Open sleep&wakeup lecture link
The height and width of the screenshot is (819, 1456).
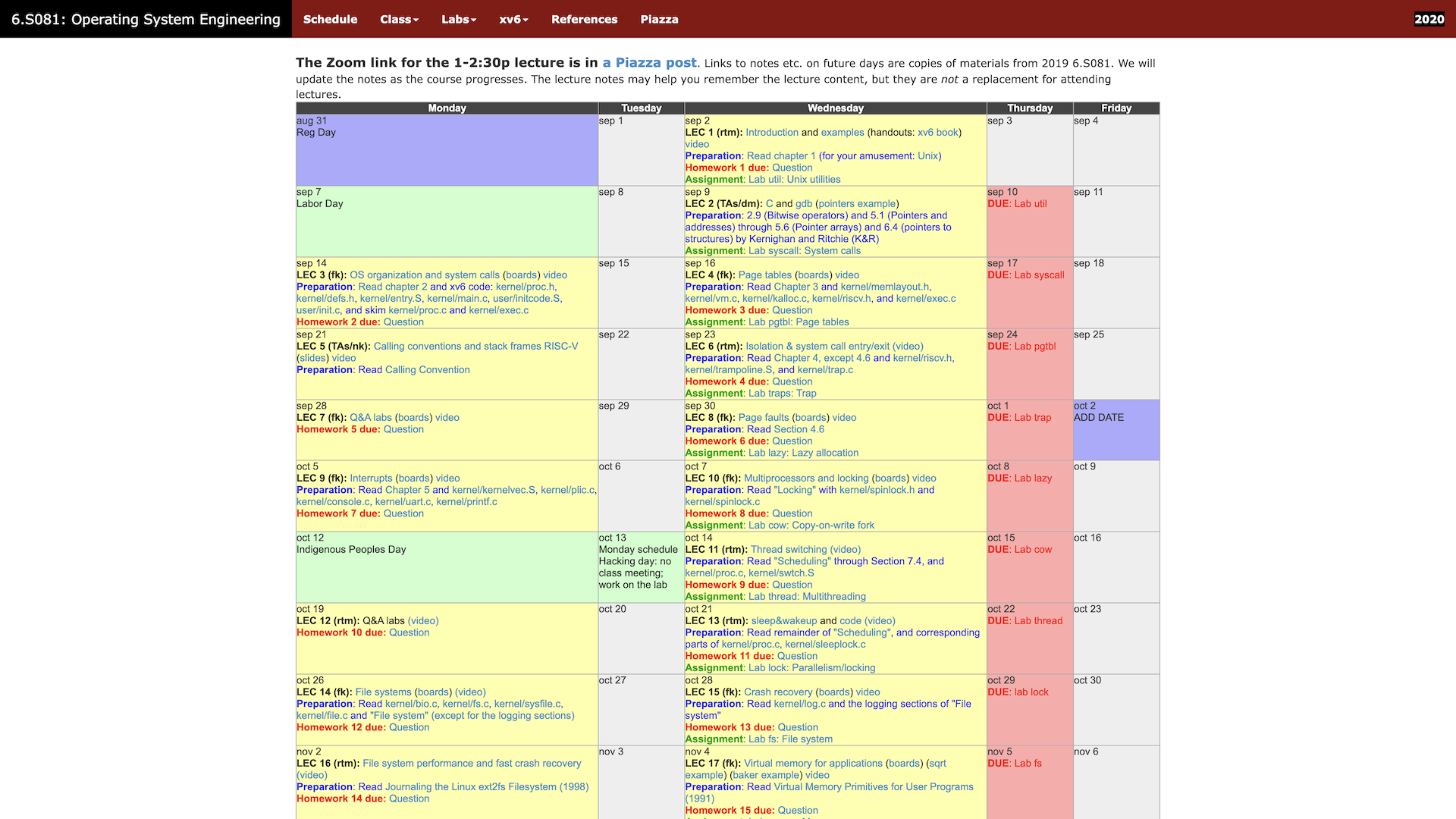[784, 621]
